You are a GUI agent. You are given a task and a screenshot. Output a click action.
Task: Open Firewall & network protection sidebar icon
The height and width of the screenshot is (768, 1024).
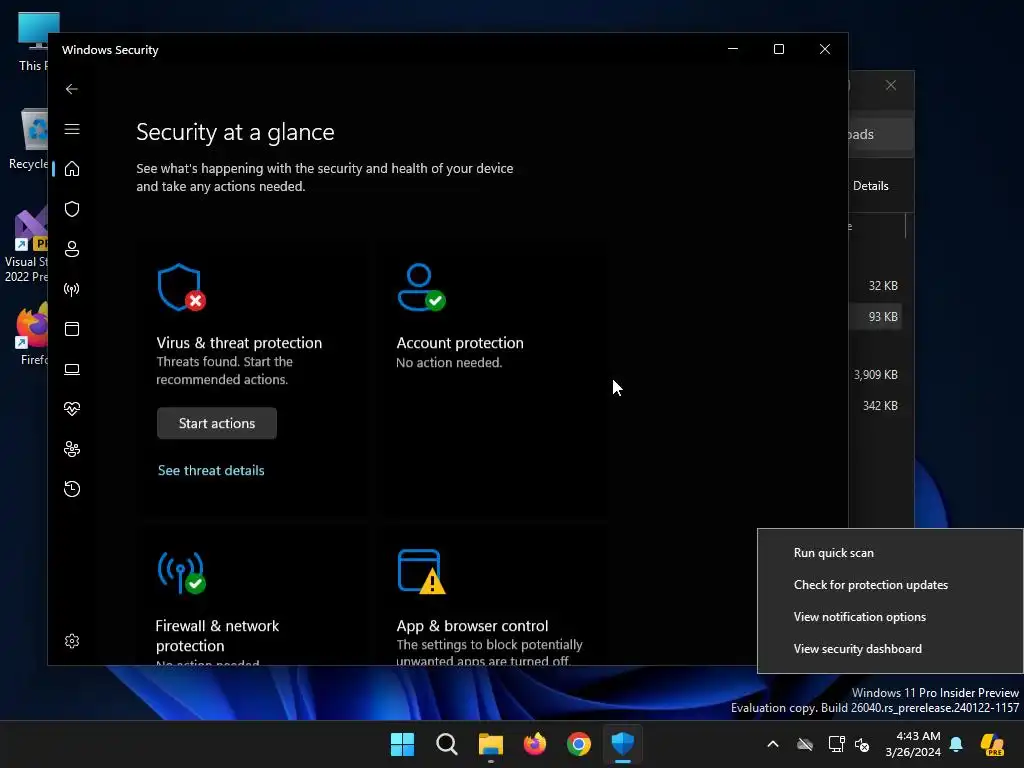[x=72, y=289]
